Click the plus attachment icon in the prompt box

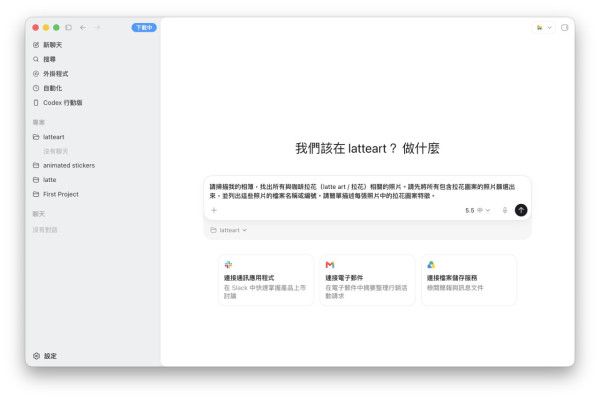click(x=214, y=210)
